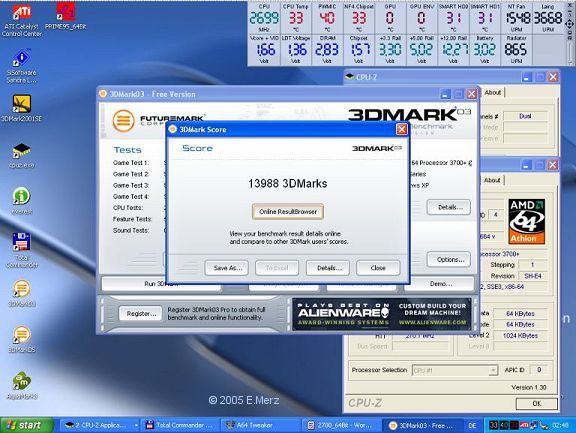Screen dimensions: 576x433
Task: Click the APIC ID value field
Action: [539, 370]
